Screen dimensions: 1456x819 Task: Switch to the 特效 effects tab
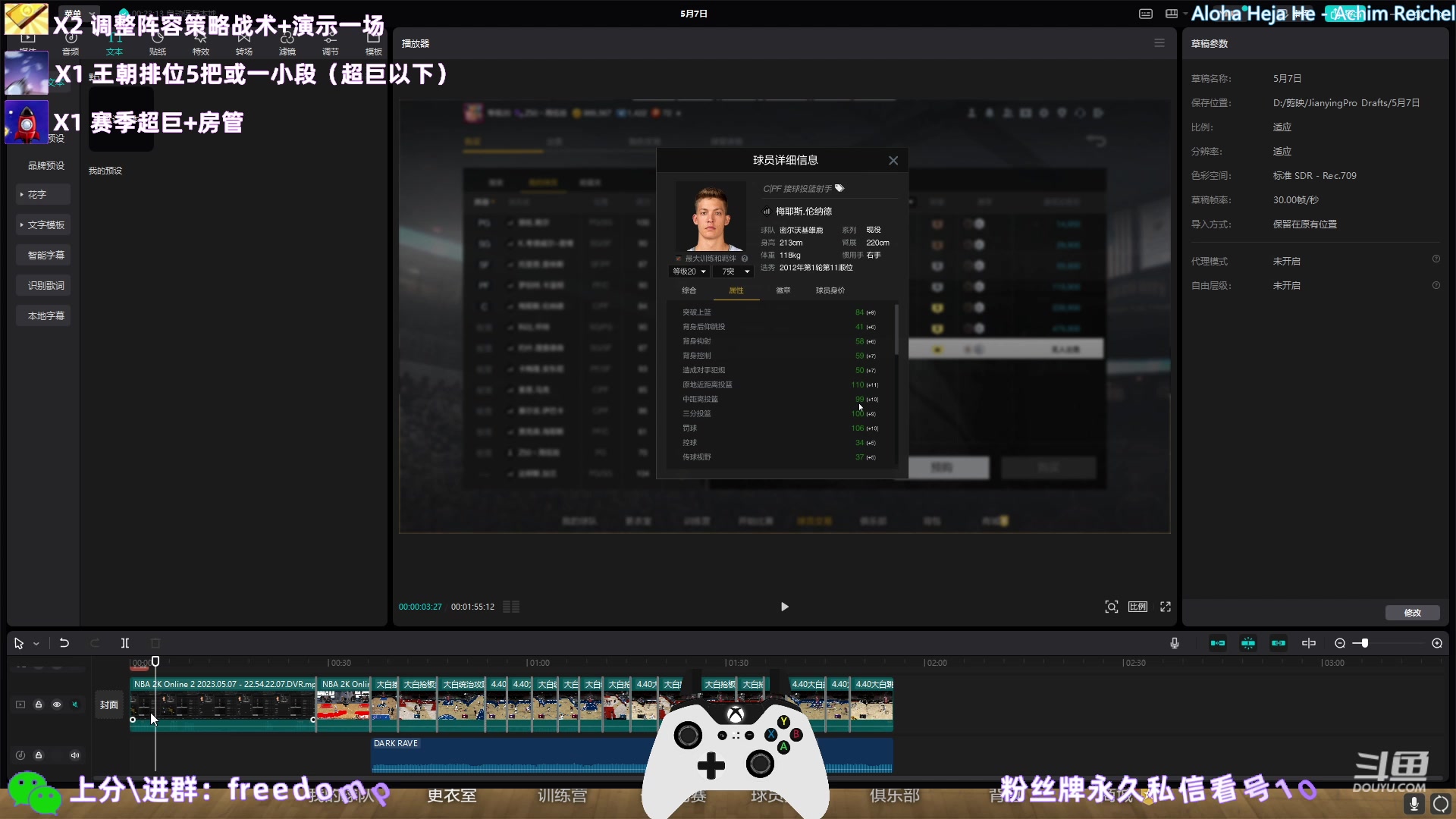coord(201,44)
